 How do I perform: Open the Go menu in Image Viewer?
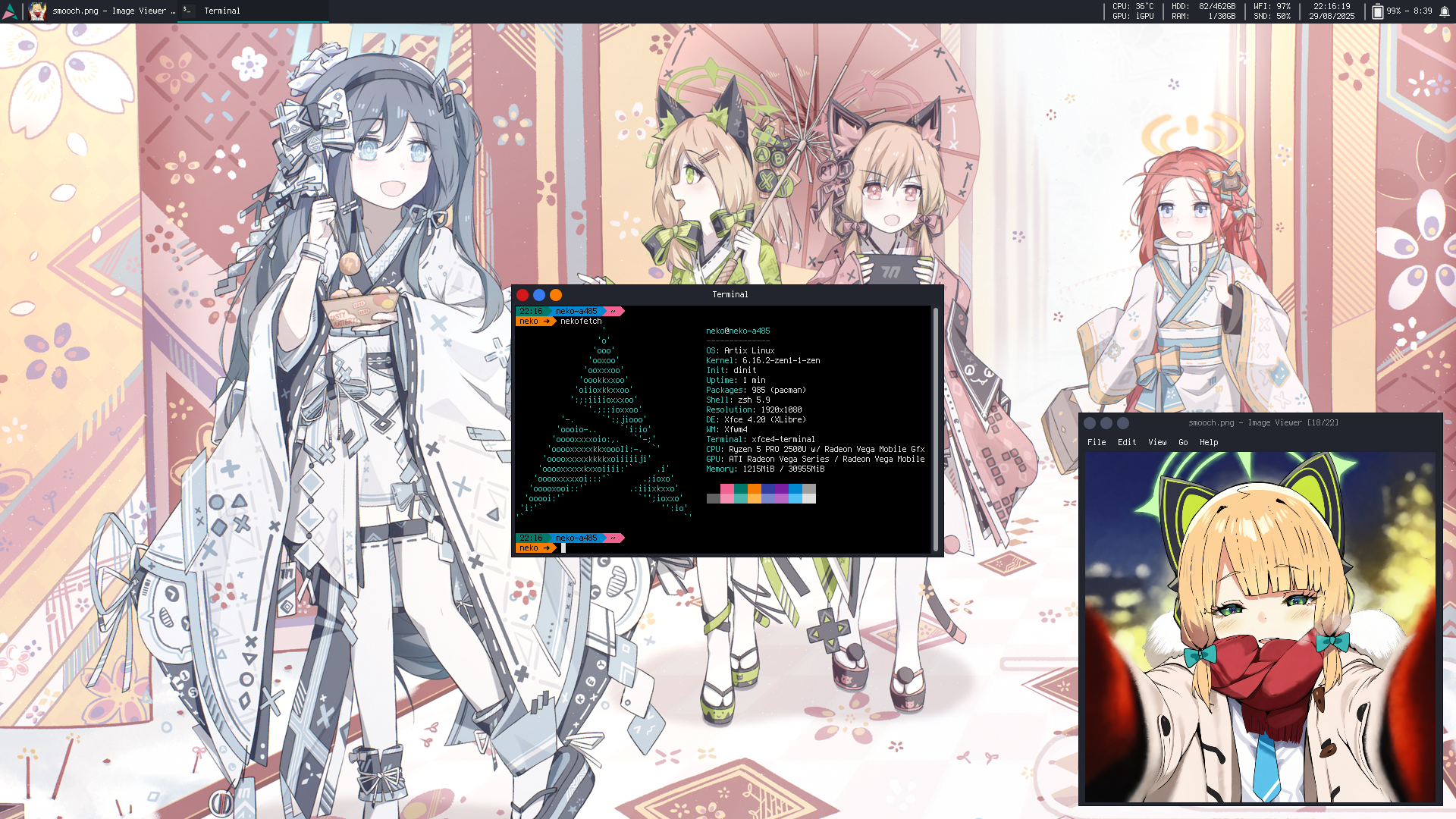tap(1183, 443)
